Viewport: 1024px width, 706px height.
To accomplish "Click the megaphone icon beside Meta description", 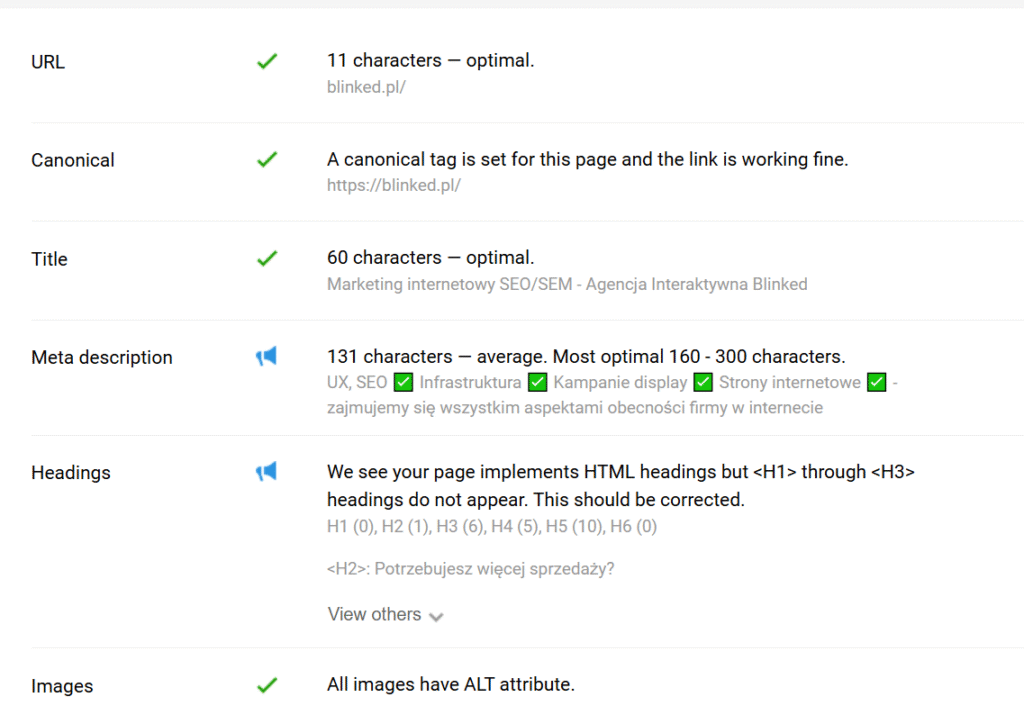I will [x=266, y=356].
